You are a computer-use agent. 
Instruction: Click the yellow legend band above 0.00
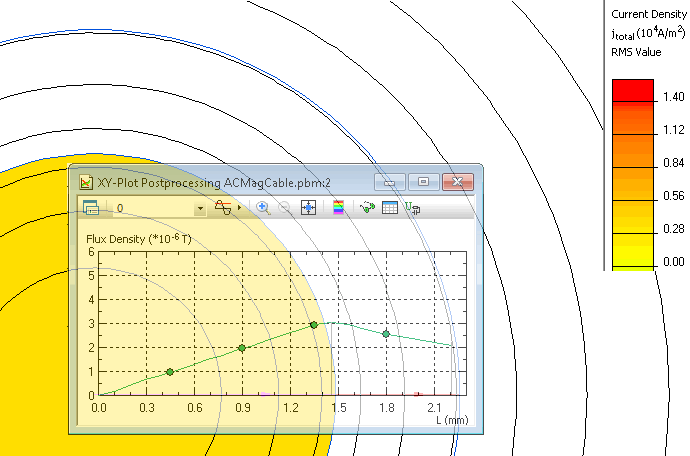tap(633, 250)
